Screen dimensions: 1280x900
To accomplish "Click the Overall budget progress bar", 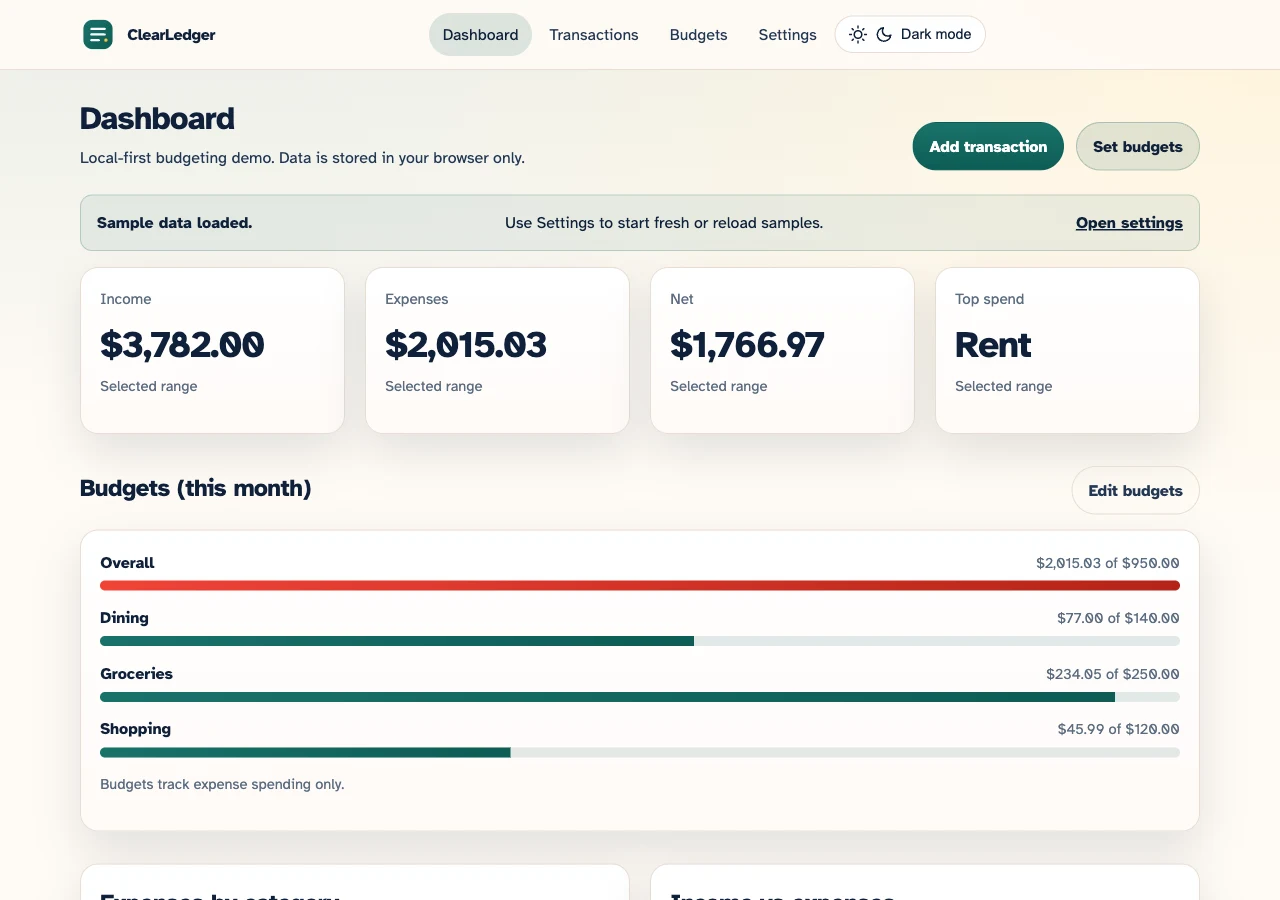I will [640, 586].
